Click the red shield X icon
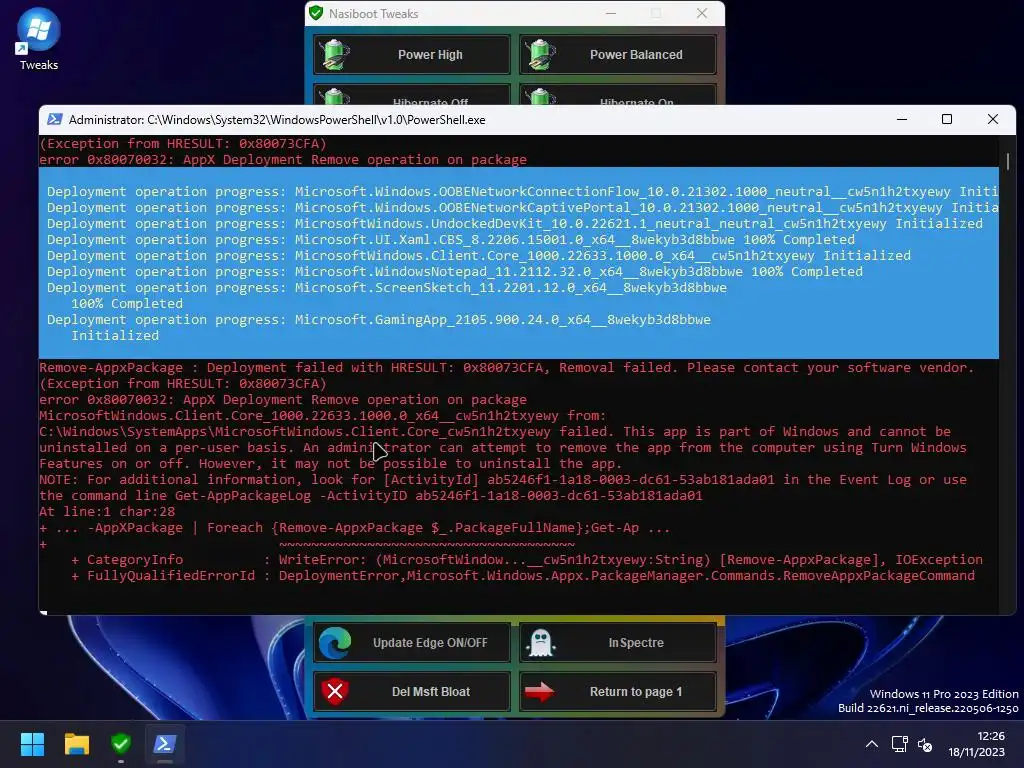Image resolution: width=1024 pixels, height=768 pixels. (x=335, y=692)
